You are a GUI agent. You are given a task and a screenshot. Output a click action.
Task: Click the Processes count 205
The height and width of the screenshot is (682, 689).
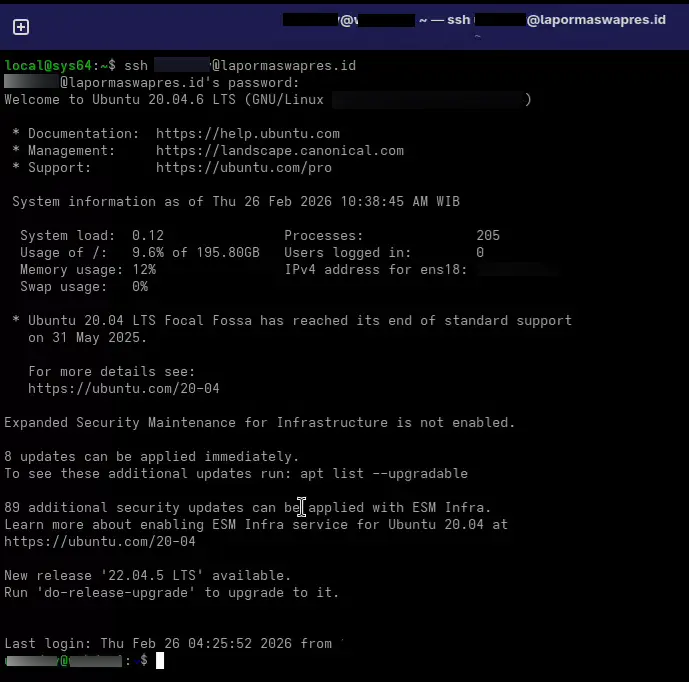488,236
